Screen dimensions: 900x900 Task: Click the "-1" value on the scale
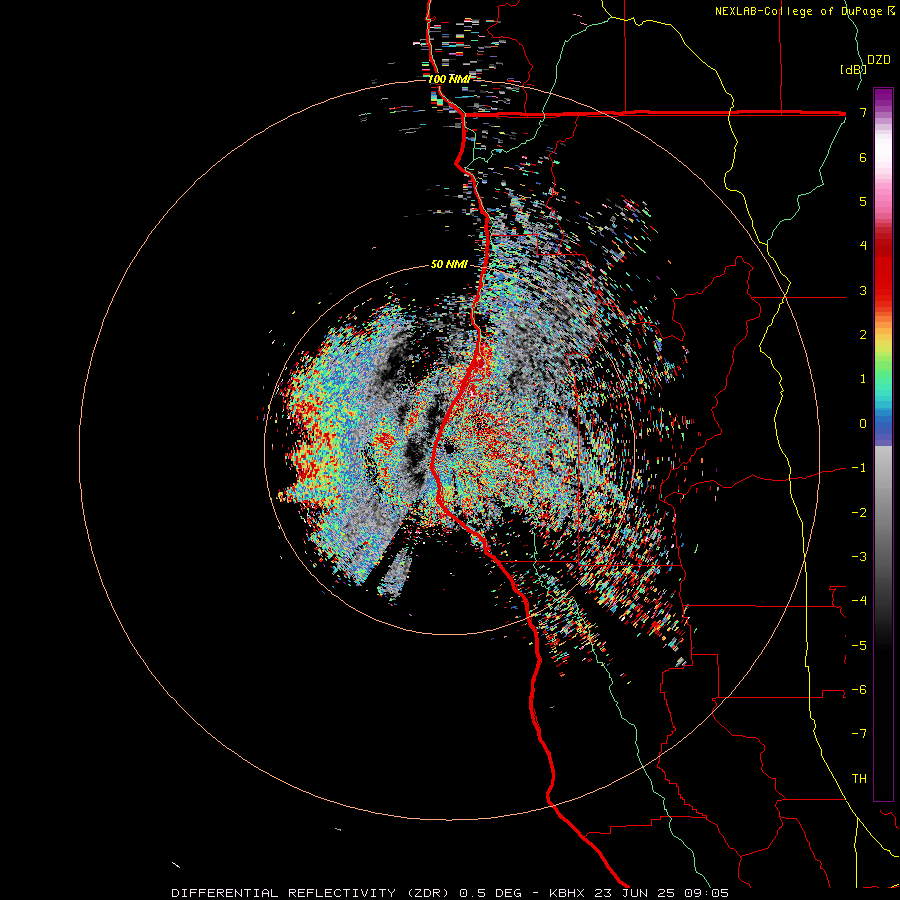pyautogui.click(x=860, y=468)
